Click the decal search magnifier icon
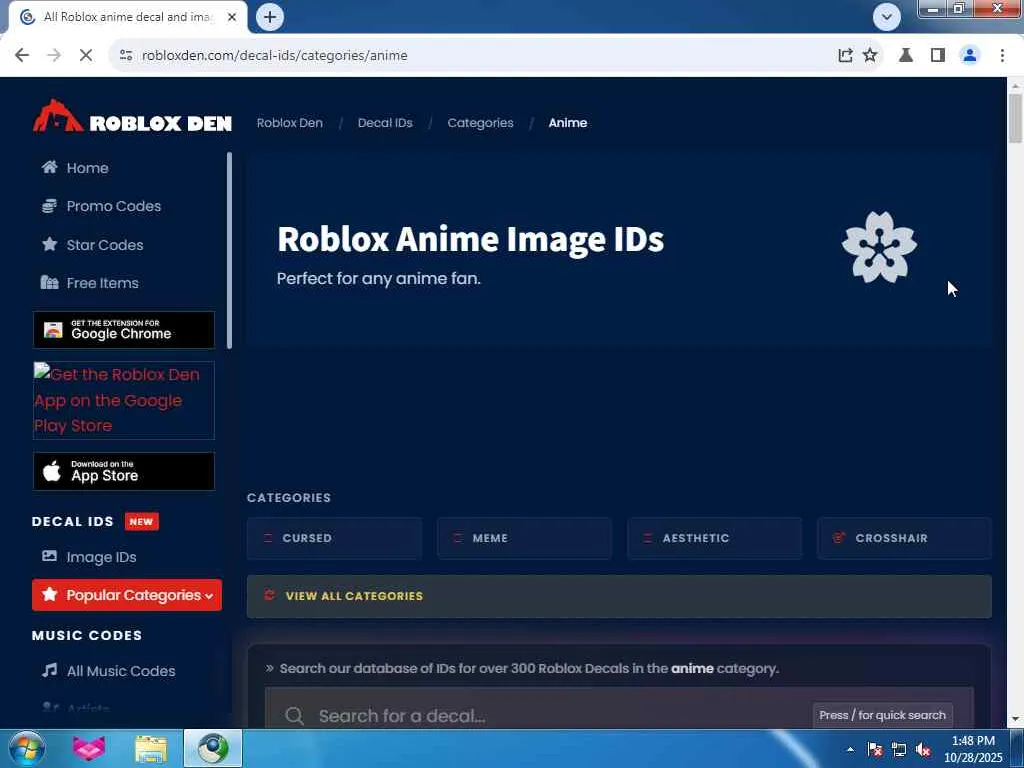The width and height of the screenshot is (1024, 768). coord(295,716)
